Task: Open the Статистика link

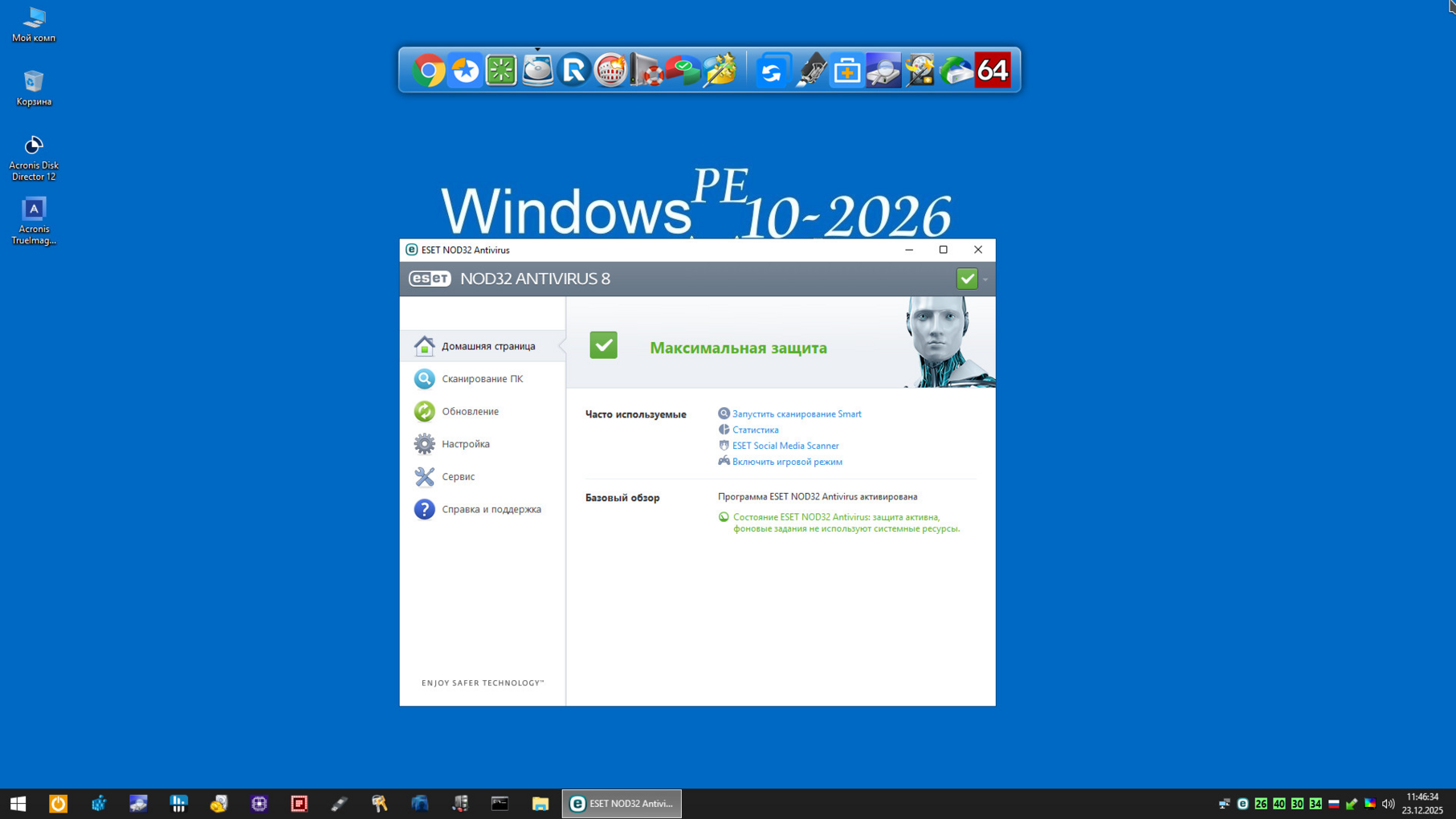Action: [754, 430]
